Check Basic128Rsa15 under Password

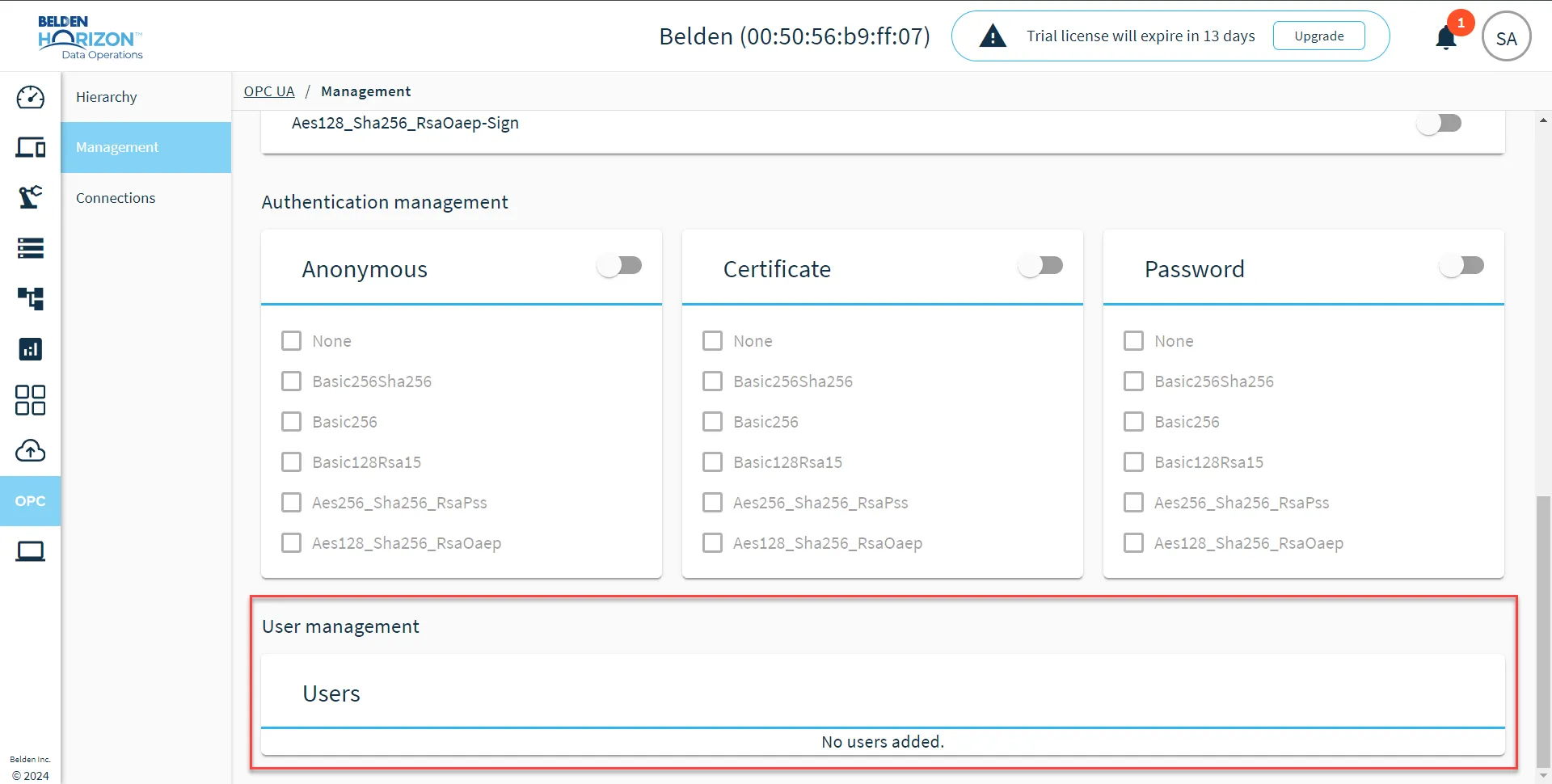coord(1133,462)
